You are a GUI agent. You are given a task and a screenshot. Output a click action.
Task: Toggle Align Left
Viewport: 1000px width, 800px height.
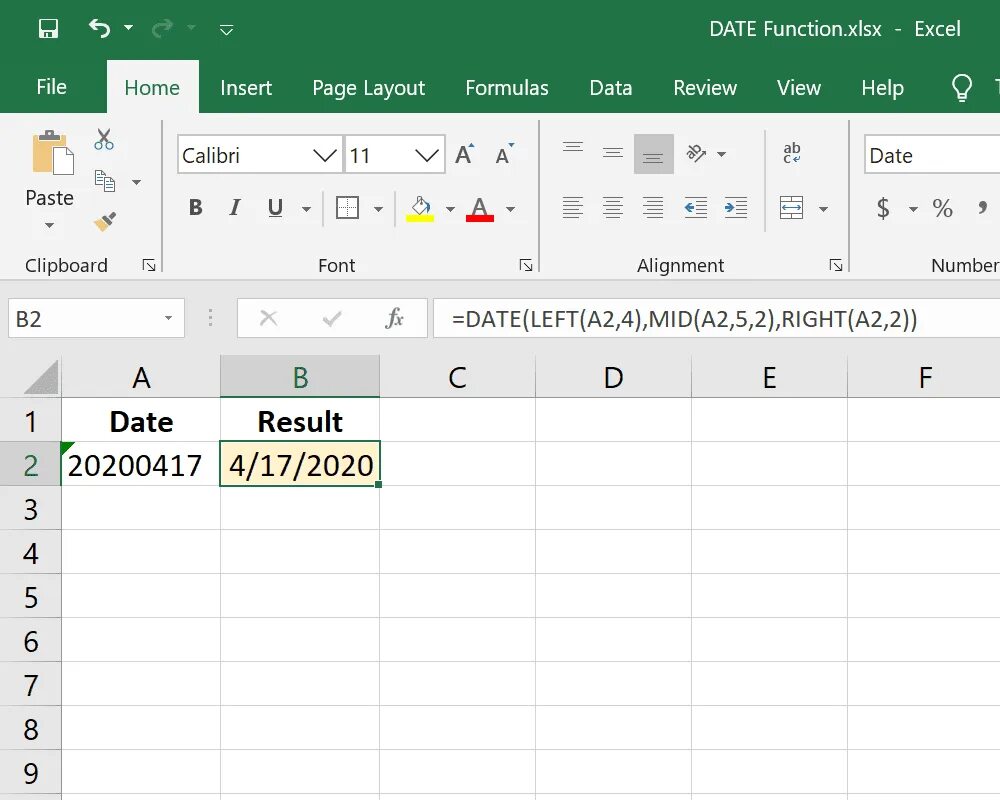click(573, 208)
